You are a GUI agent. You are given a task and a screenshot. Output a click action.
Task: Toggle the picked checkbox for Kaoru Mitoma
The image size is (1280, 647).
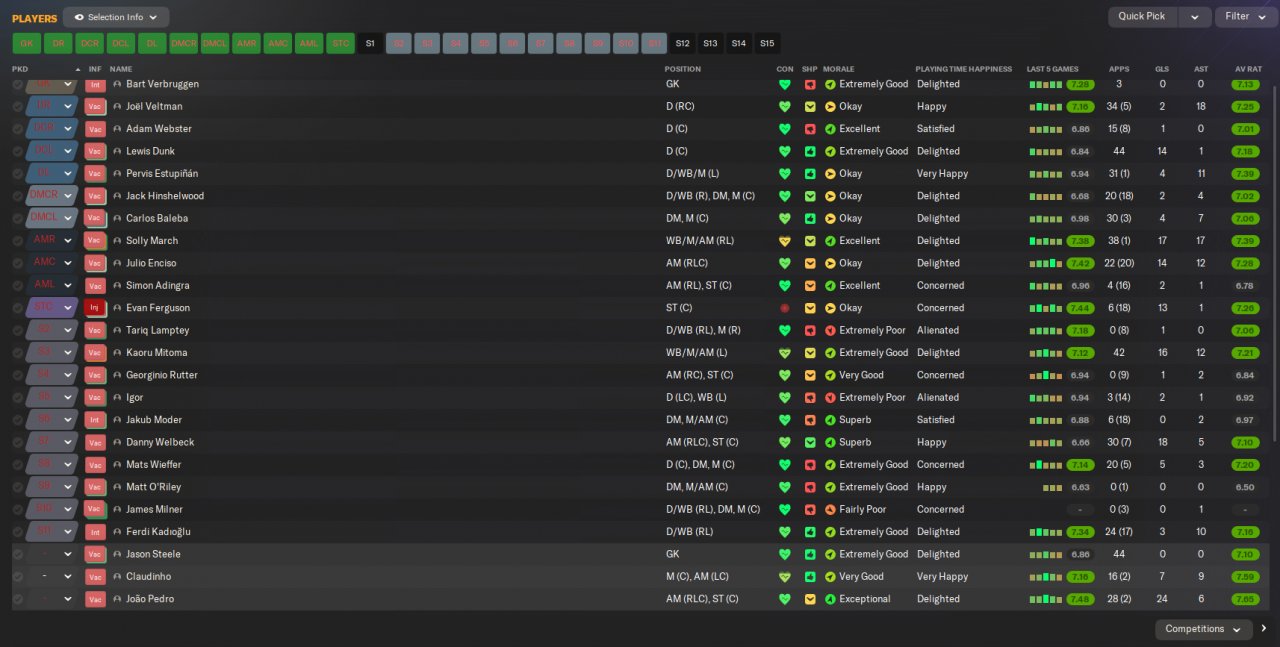18,353
